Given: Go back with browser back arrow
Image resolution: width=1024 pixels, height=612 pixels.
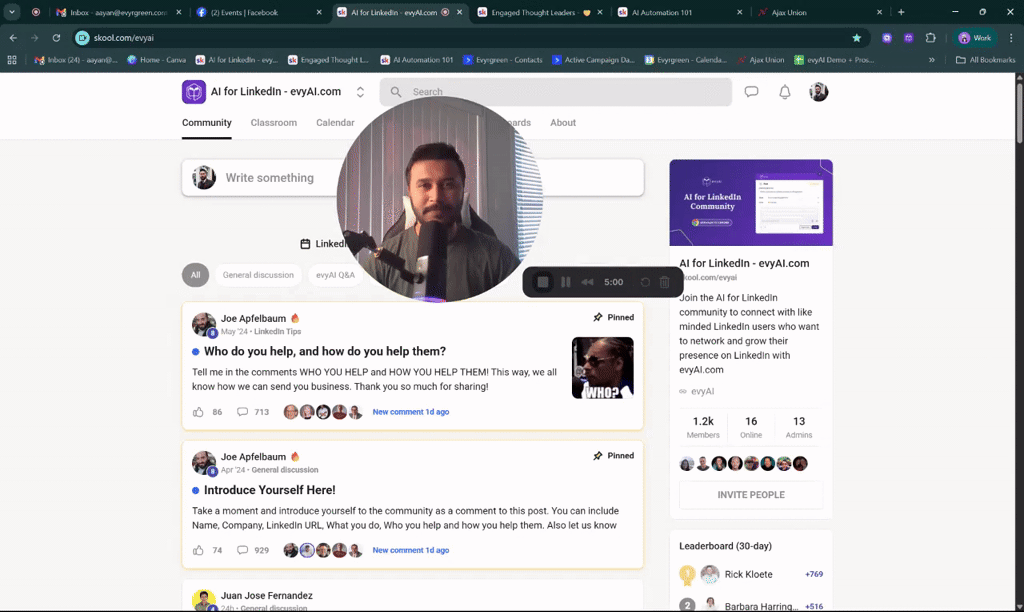Looking at the screenshot, I should click(x=13, y=38).
